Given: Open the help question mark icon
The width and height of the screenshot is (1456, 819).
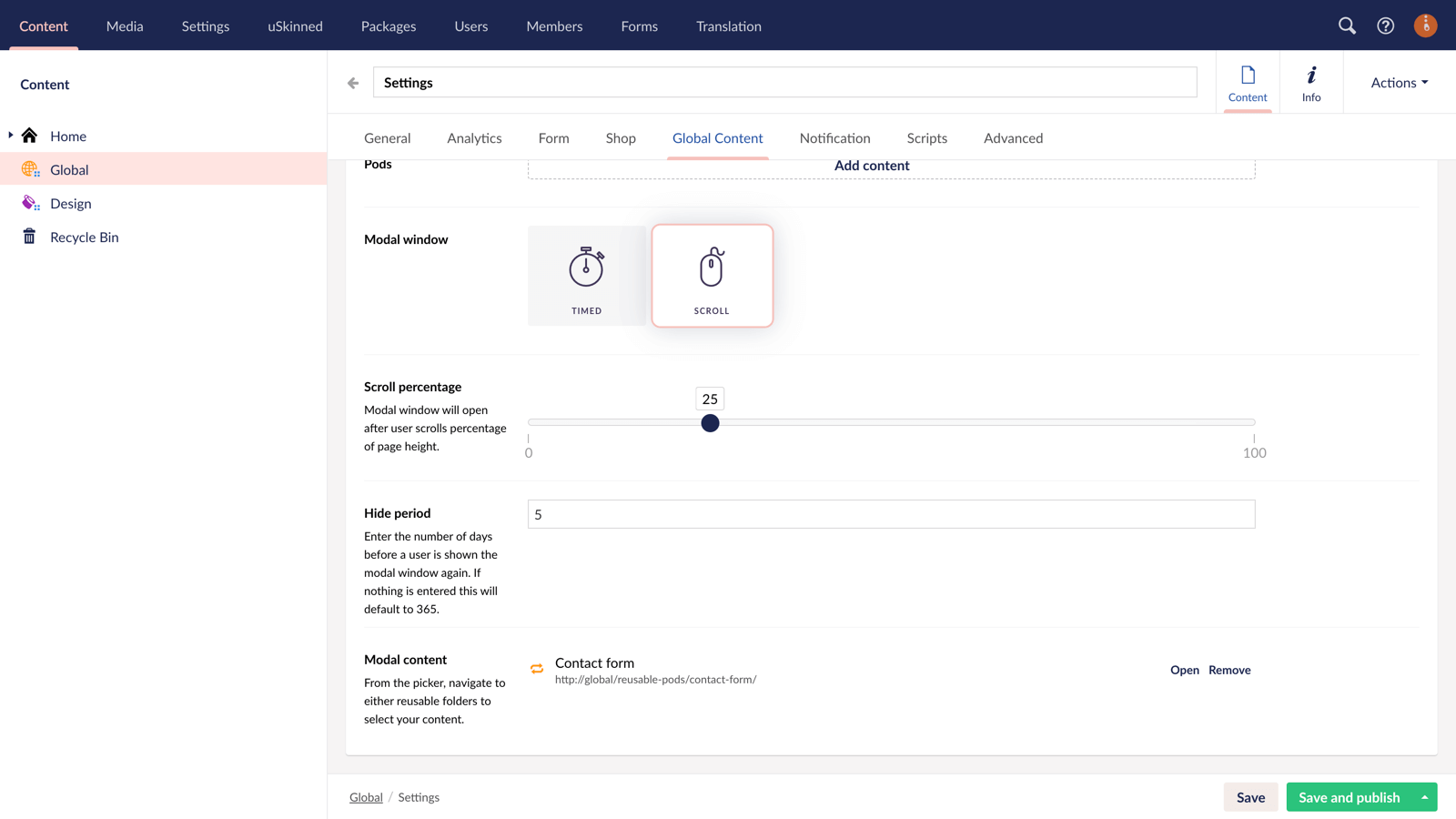Looking at the screenshot, I should [1385, 25].
